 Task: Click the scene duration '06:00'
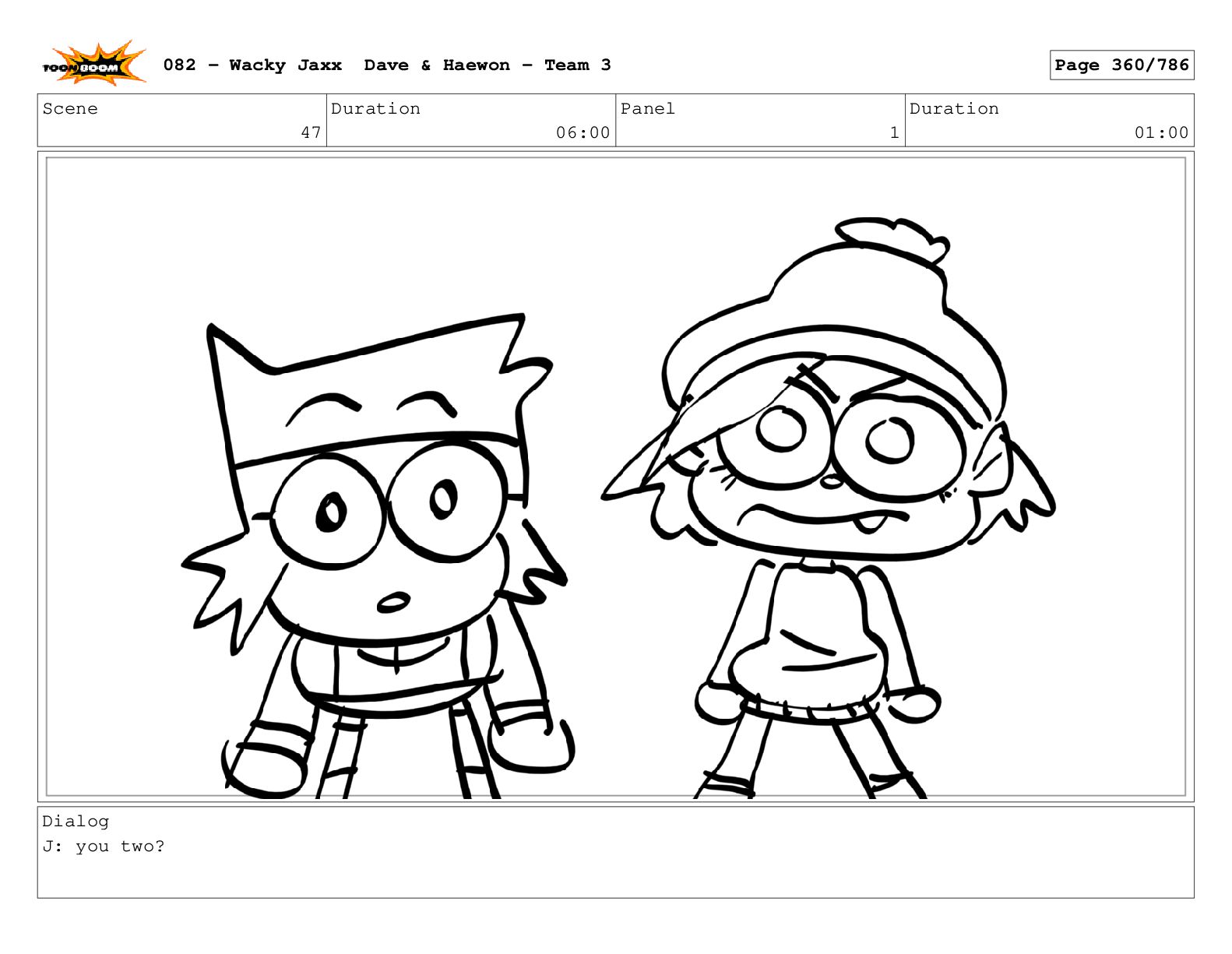pyautogui.click(x=583, y=132)
